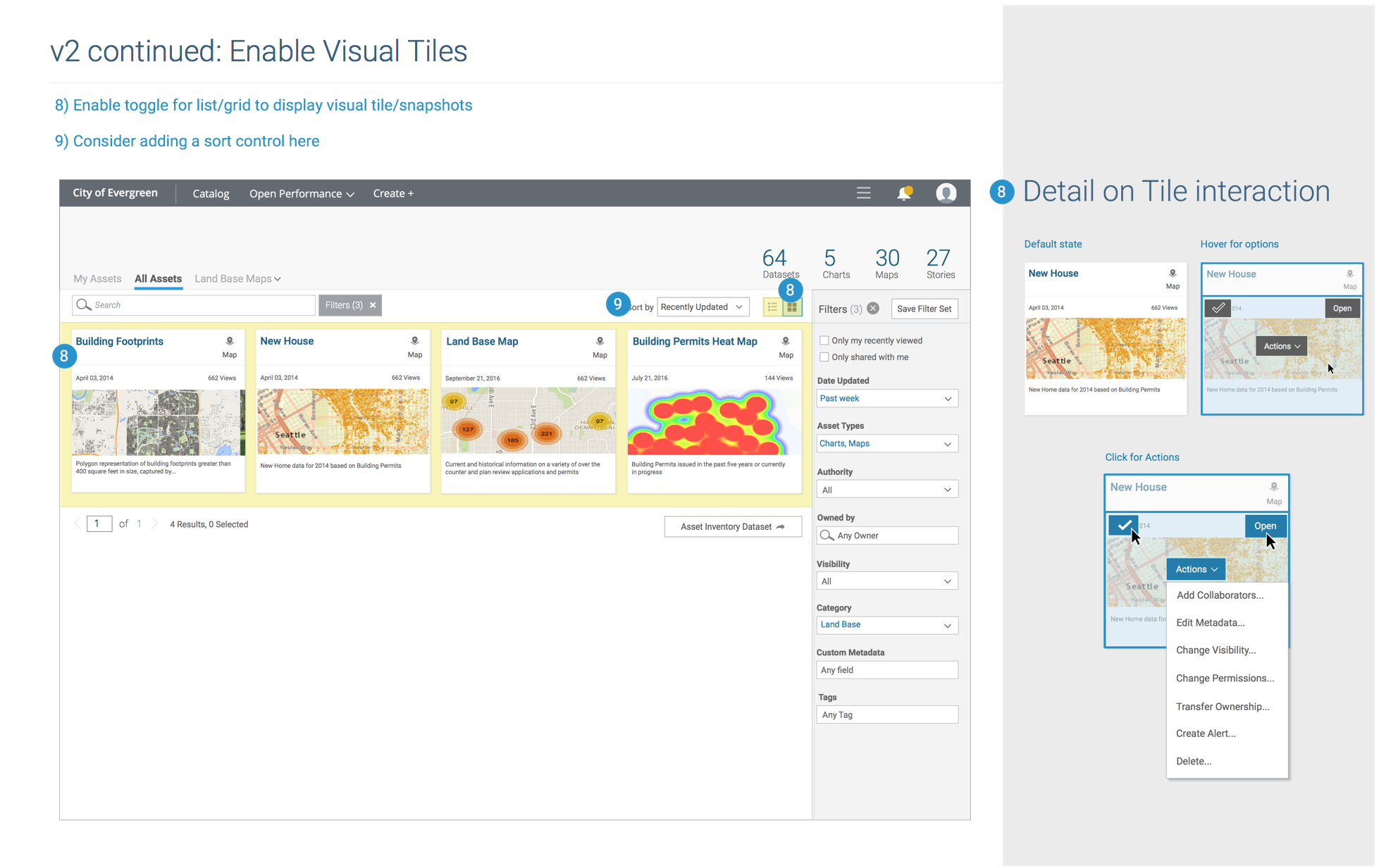
Task: Open Building Permits Heat Map title link
Action: [695, 341]
